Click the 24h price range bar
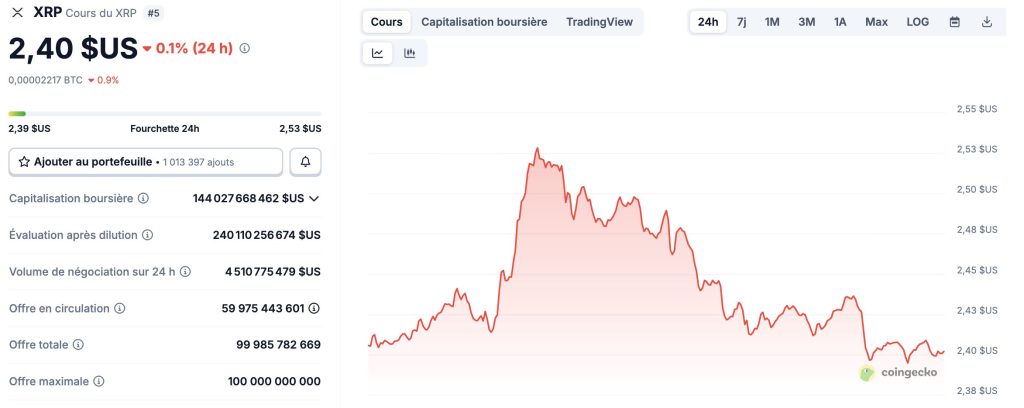This screenshot has height=408, width=1024. click(165, 114)
